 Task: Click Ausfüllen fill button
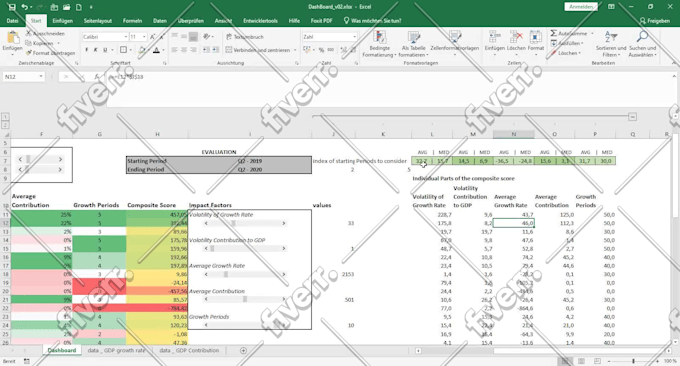[568, 43]
